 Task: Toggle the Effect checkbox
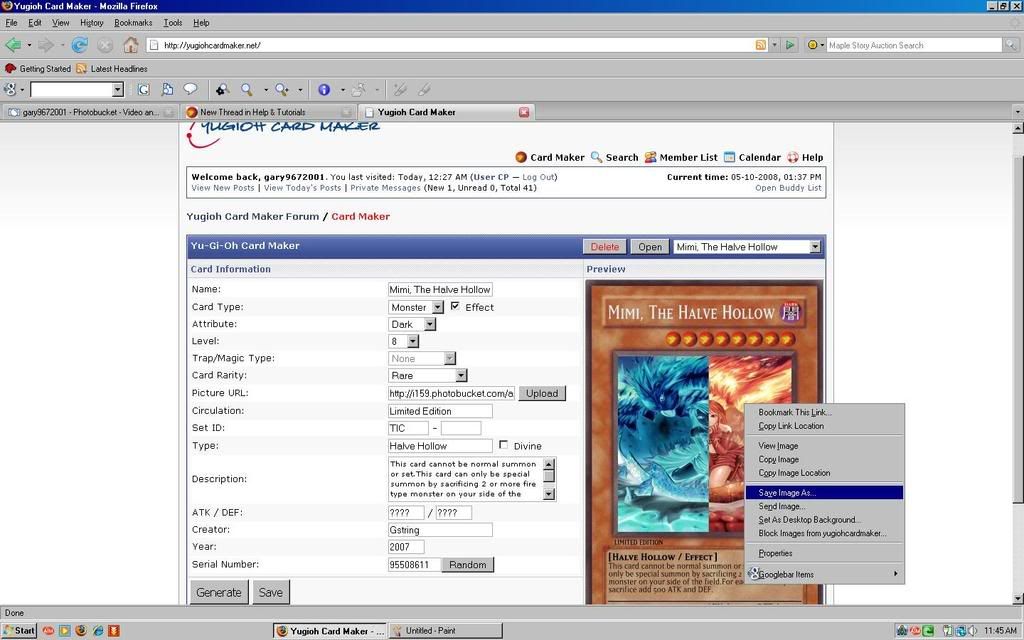coord(455,306)
